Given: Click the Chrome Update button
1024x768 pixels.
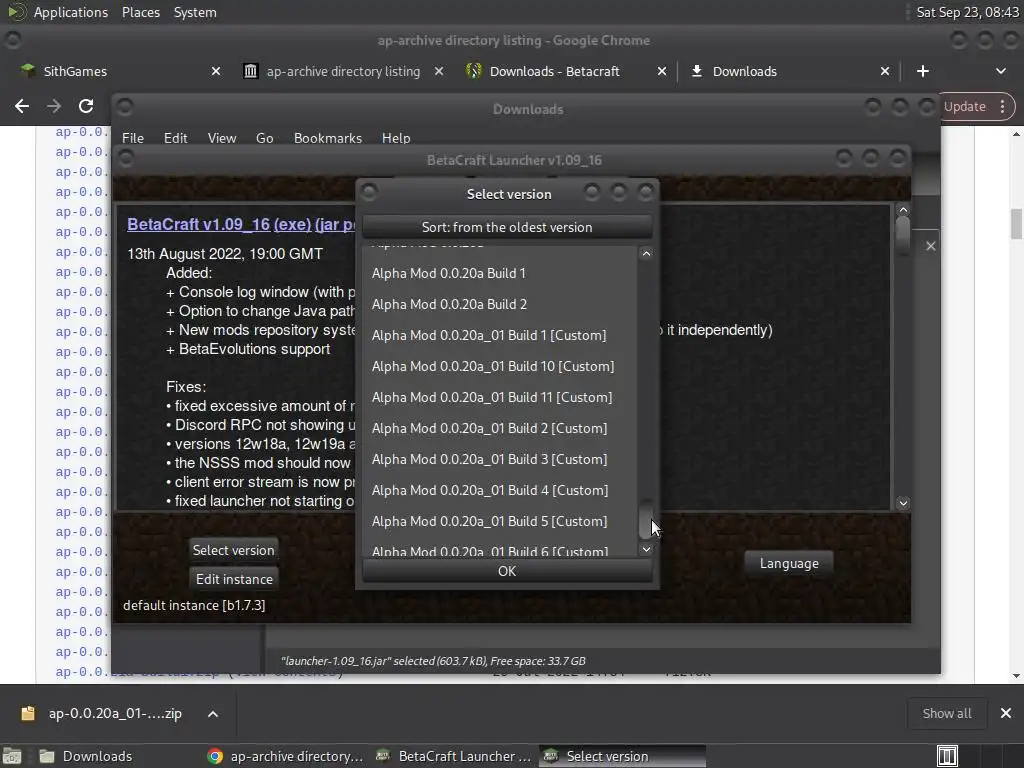Looking at the screenshot, I should click(x=965, y=106).
